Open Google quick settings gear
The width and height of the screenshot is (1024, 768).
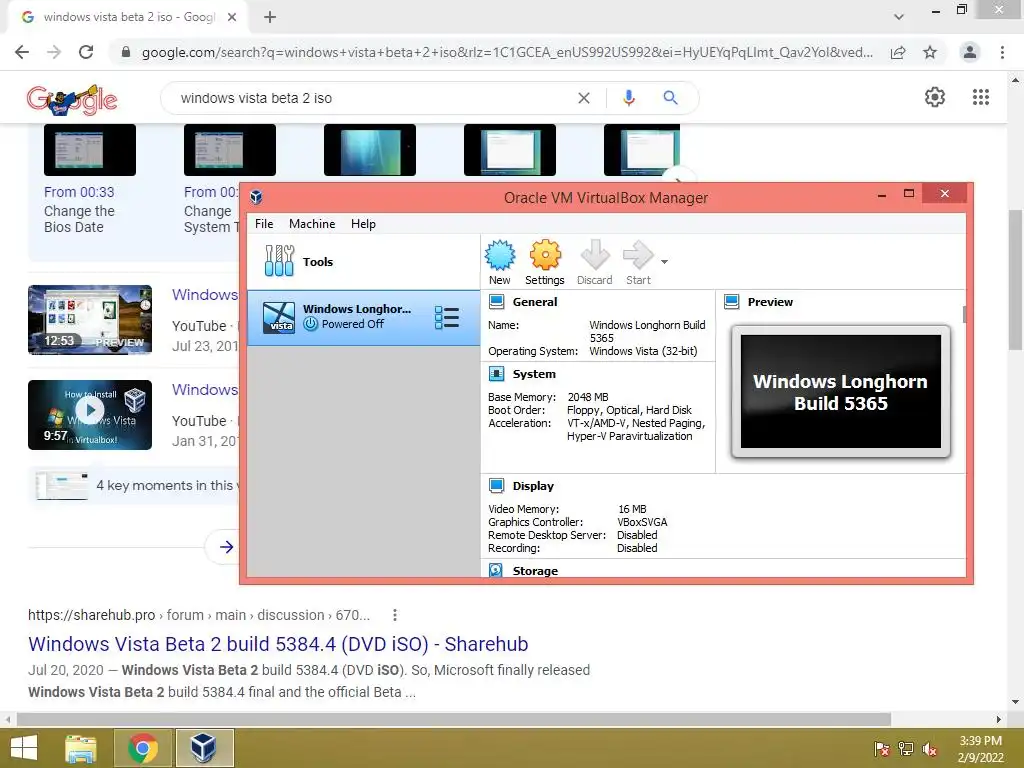point(935,97)
